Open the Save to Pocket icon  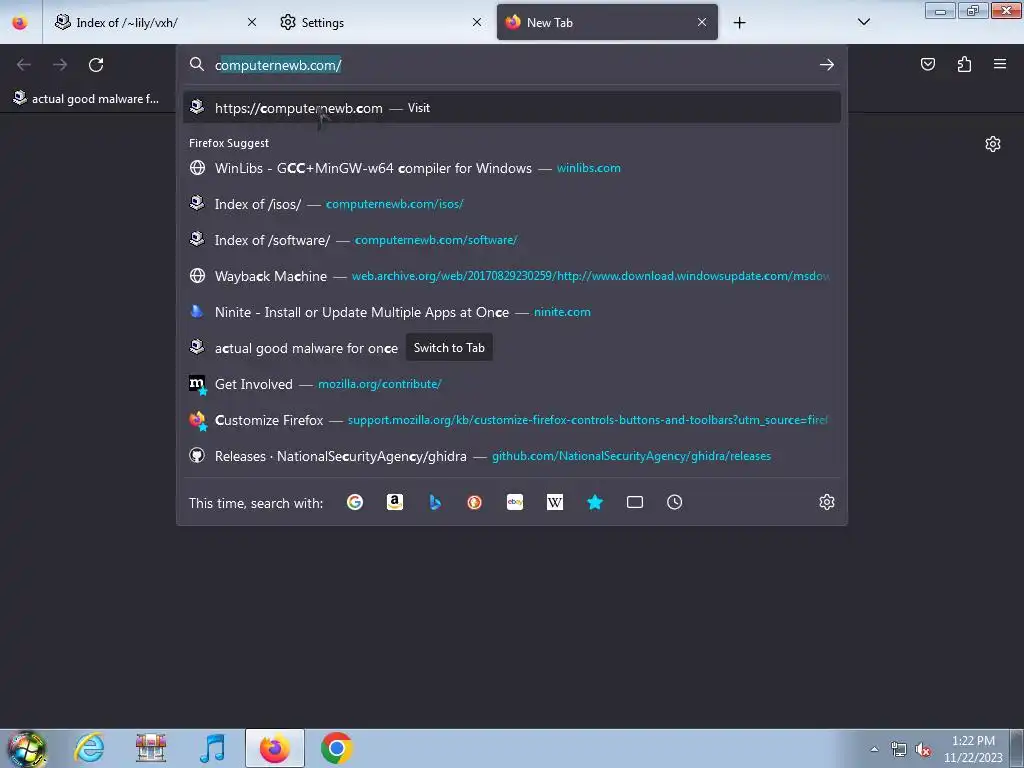[x=928, y=64]
